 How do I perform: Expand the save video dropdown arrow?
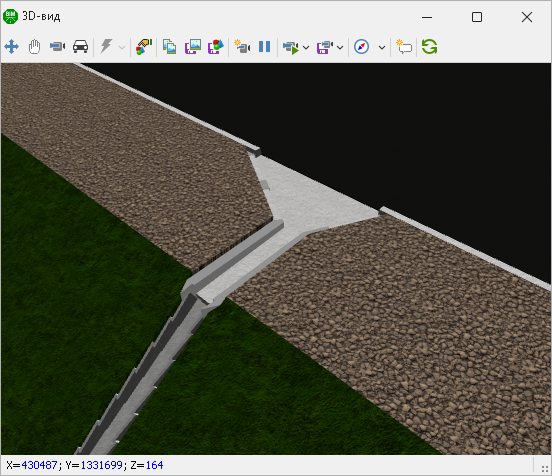click(x=340, y=47)
